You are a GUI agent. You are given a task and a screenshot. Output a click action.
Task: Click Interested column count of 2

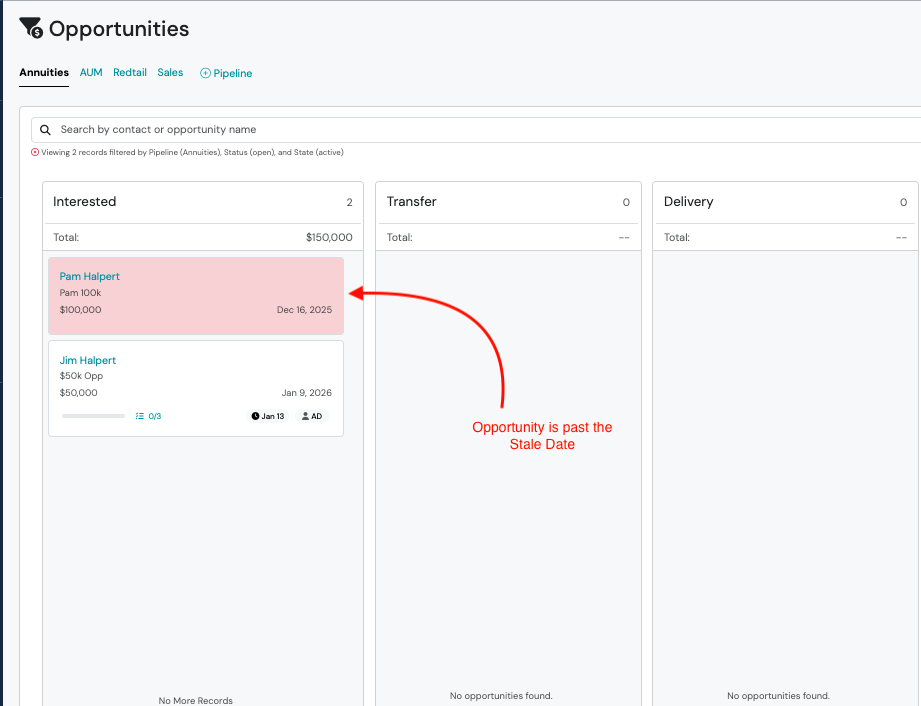click(x=349, y=202)
